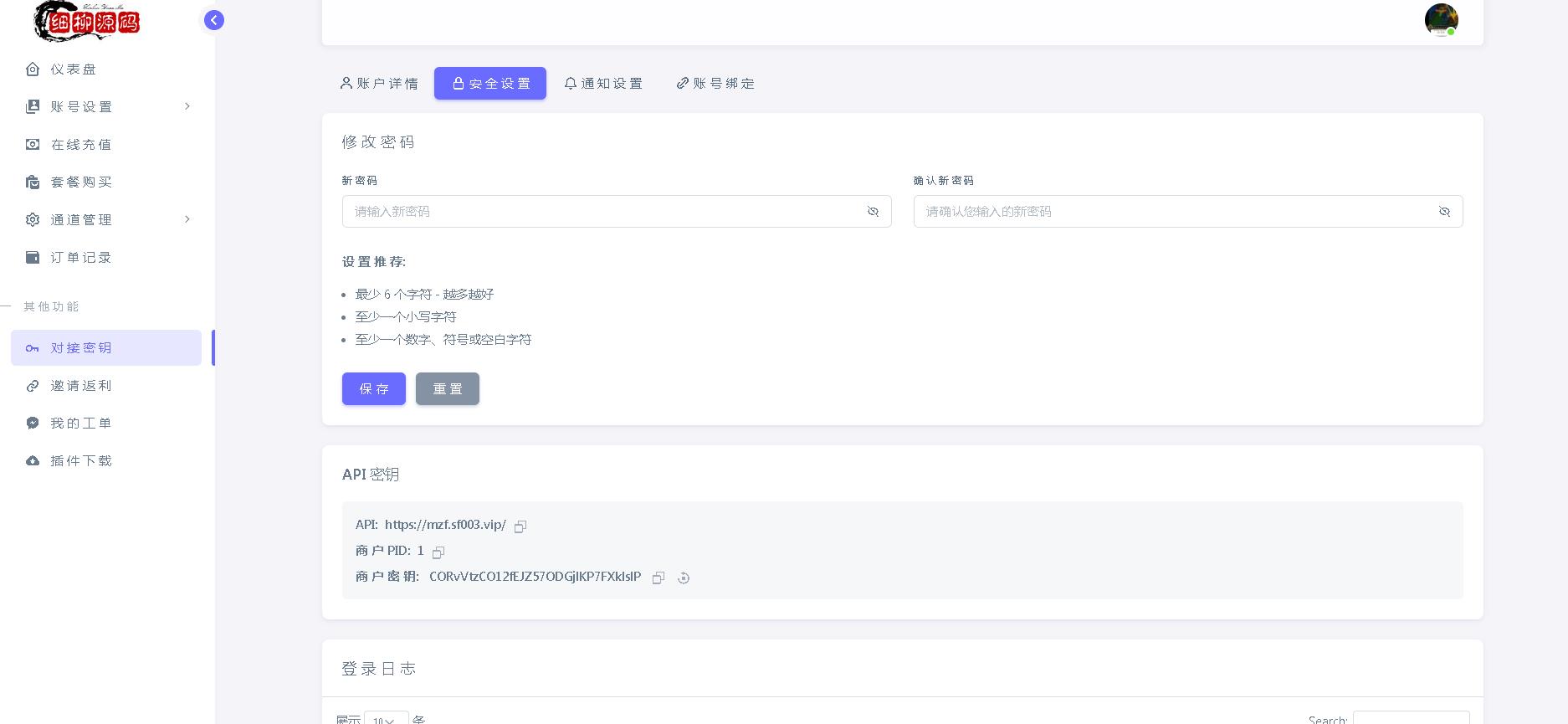Toggle visibility of new password field

tap(873, 212)
